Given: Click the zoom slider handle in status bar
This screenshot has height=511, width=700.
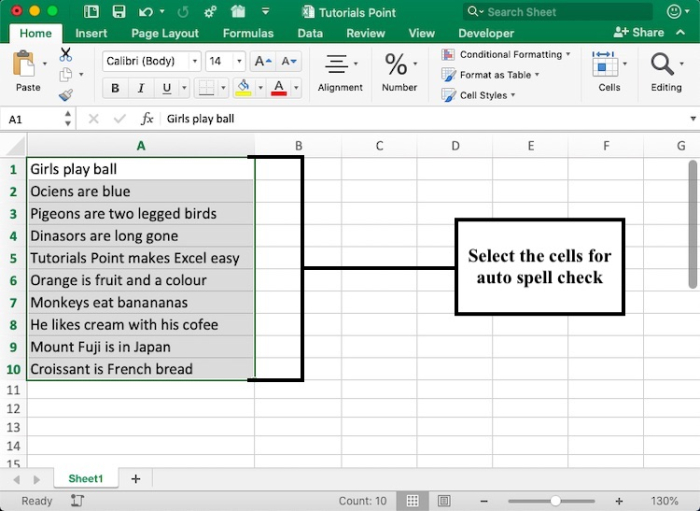Looking at the screenshot, I should click(x=555, y=500).
